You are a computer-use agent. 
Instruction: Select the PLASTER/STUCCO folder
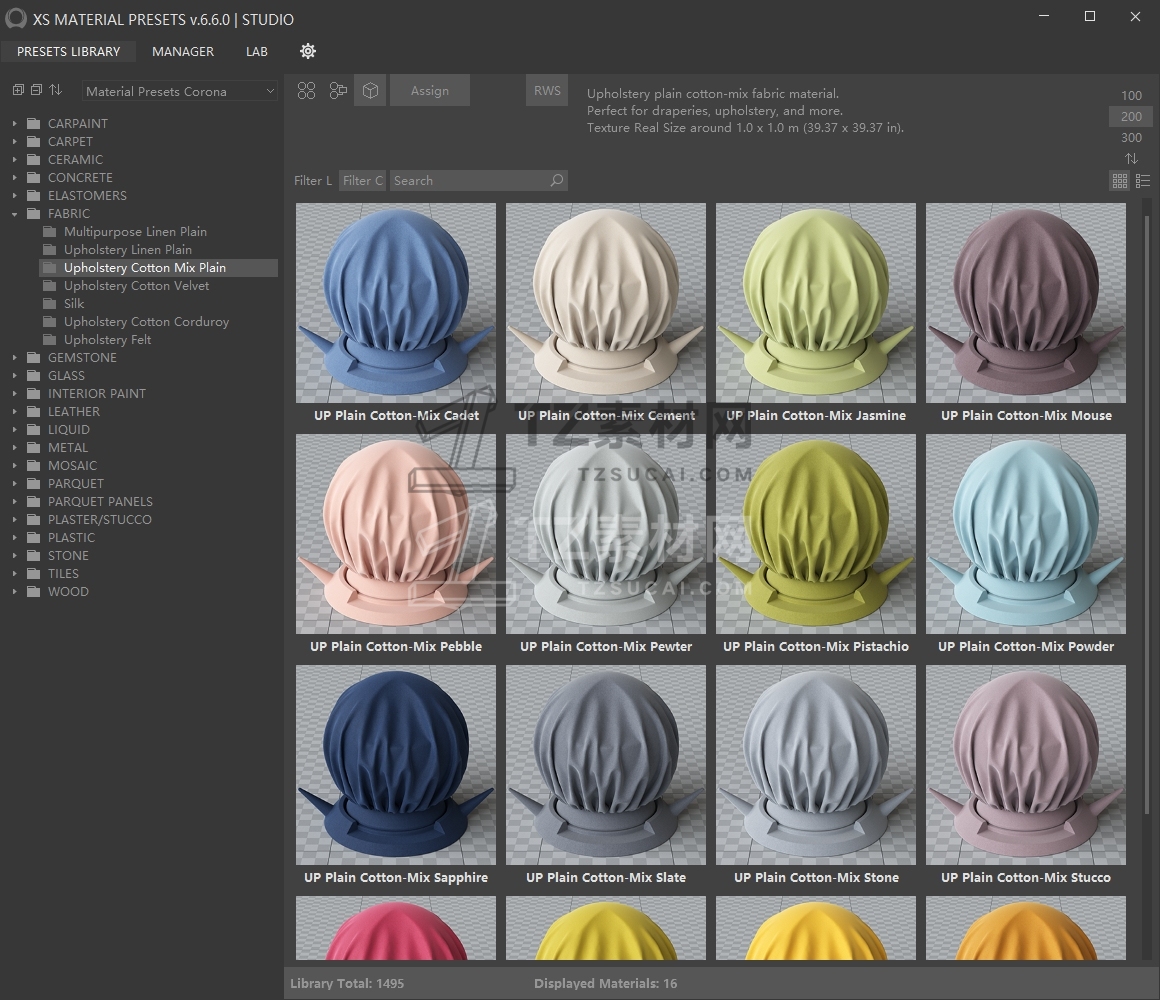[100, 519]
